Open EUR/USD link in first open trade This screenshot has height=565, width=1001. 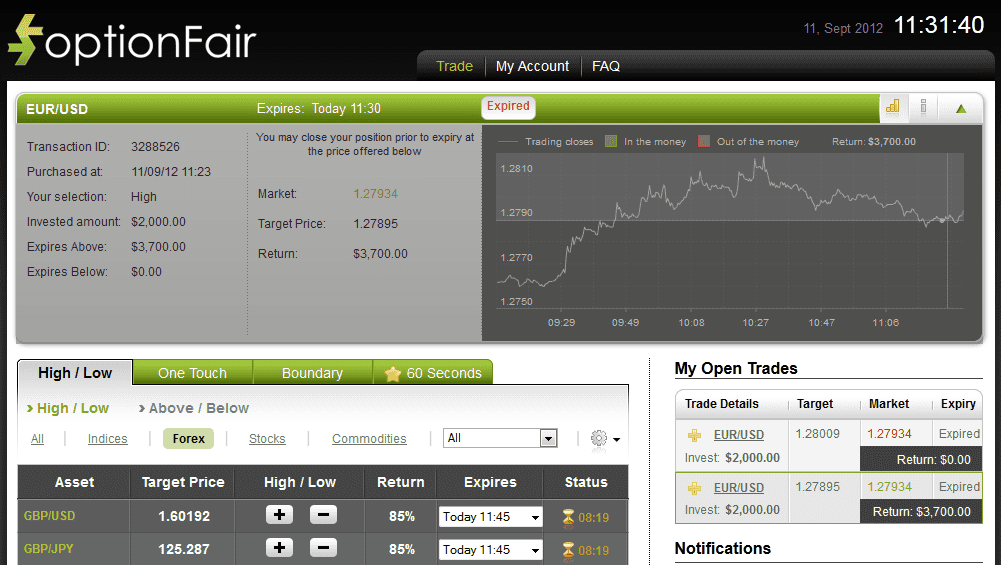(x=739, y=435)
